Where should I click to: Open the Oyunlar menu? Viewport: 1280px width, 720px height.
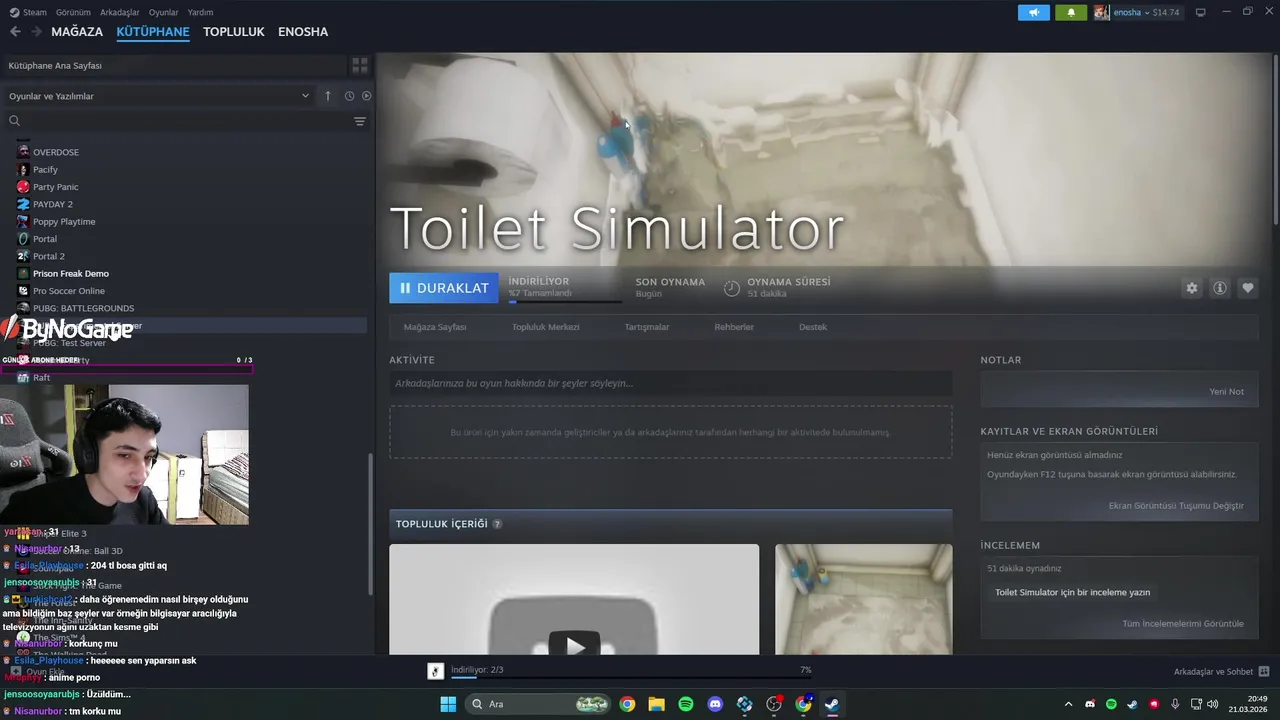(x=163, y=12)
